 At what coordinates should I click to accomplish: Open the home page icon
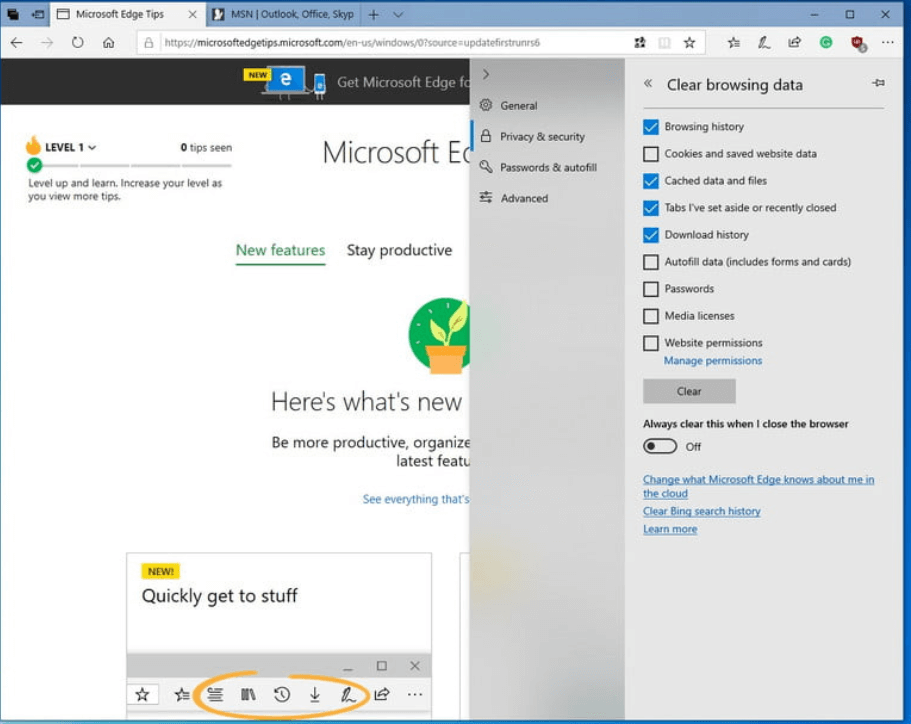[x=108, y=42]
